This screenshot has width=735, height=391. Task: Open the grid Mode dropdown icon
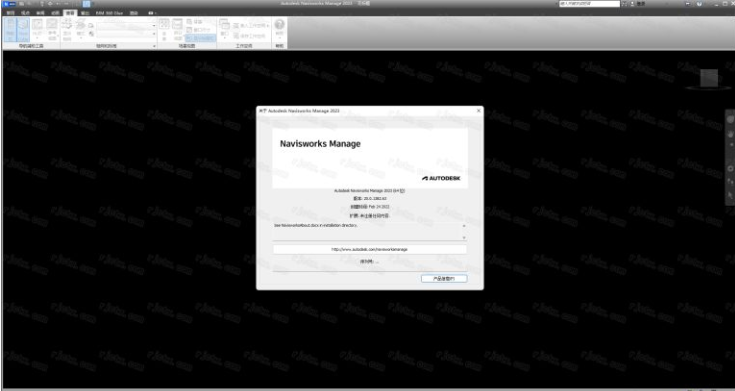pyautogui.click(x=81, y=29)
